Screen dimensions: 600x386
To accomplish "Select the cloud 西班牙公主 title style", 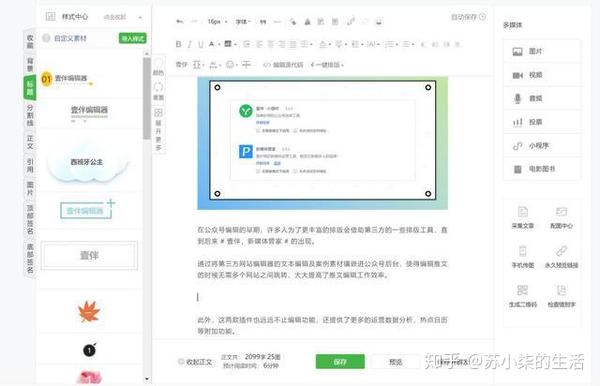I will click(x=87, y=163).
